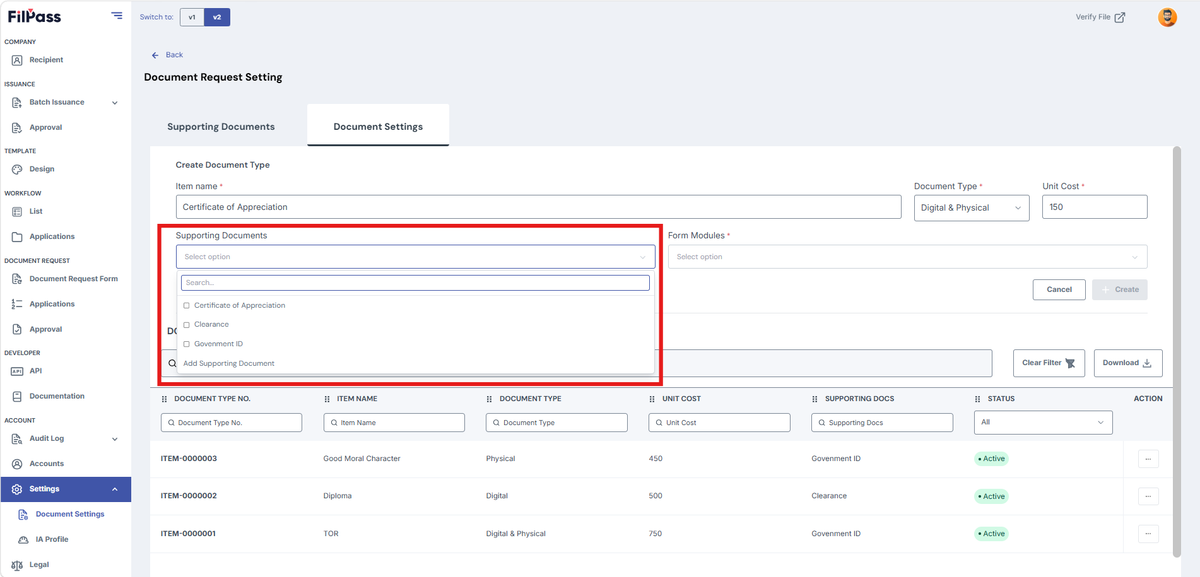Open the Document Type dropdown
Image resolution: width=1200 pixels, height=577 pixels.
pos(972,208)
